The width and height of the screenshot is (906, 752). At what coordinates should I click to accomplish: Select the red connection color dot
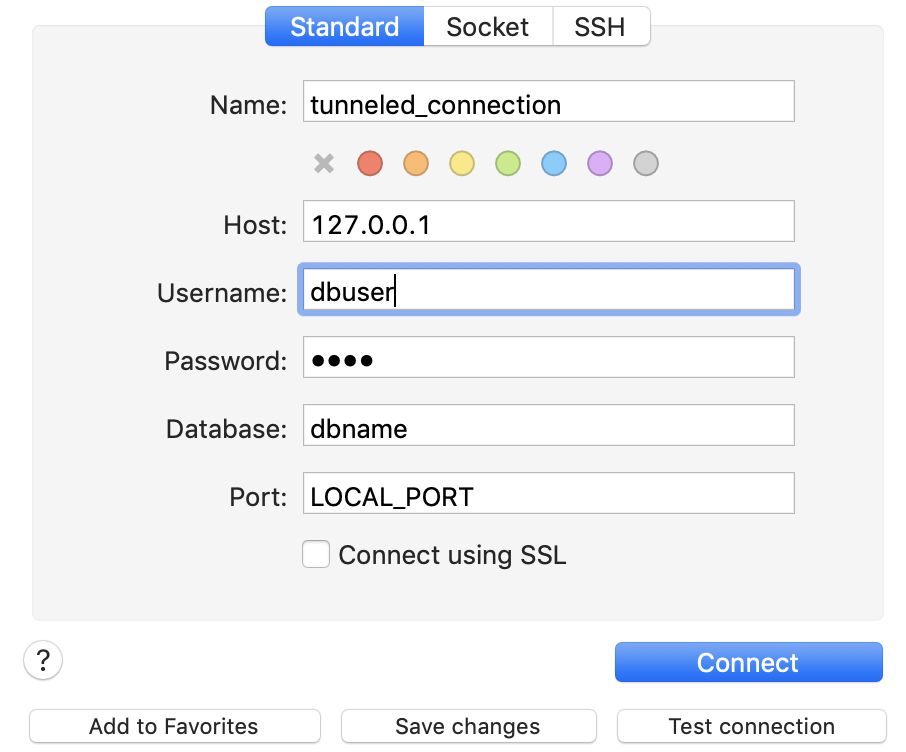[x=370, y=163]
